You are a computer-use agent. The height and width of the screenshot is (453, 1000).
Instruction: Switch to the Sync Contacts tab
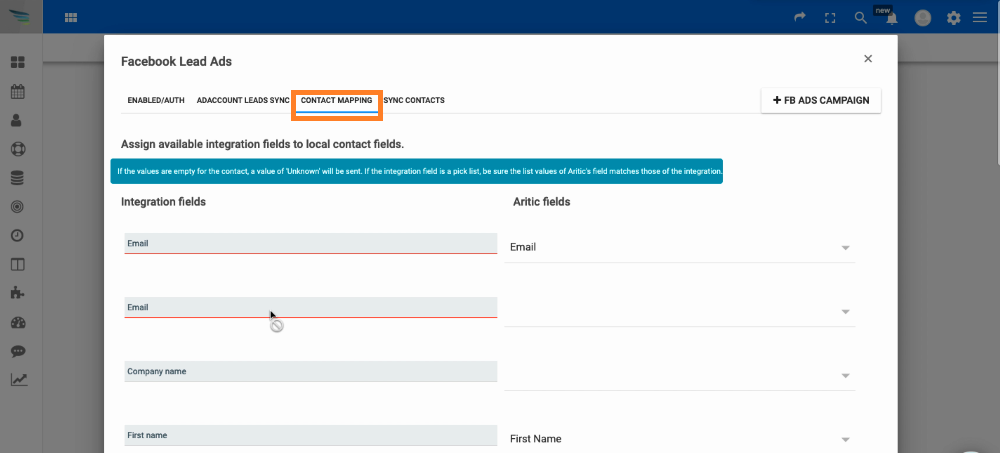point(414,101)
